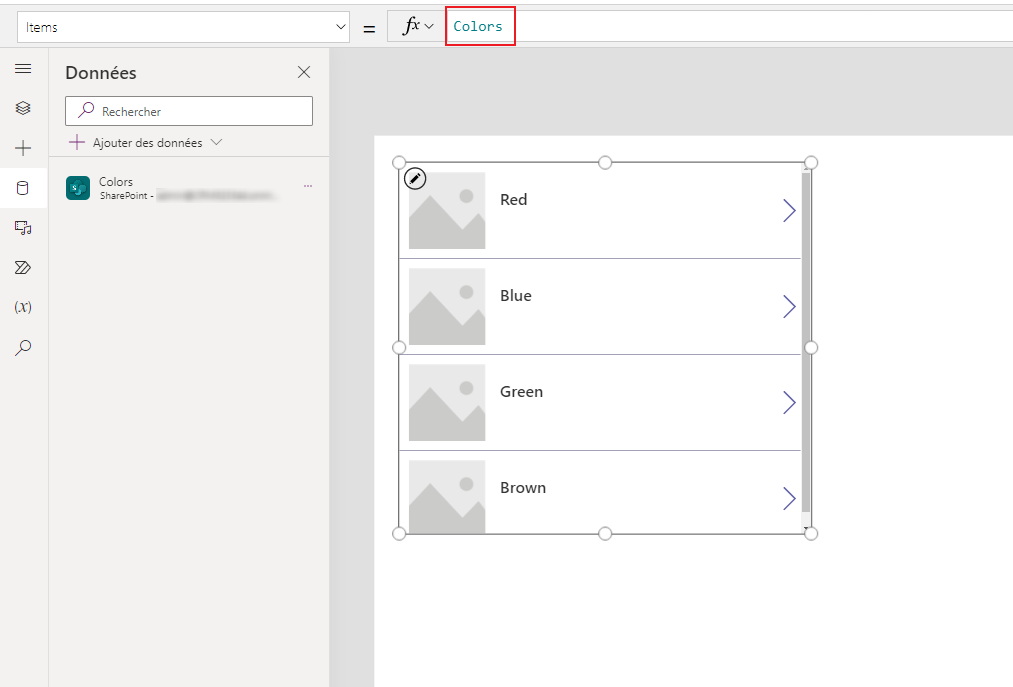Click the image placeholder in the Blue row

447,306
